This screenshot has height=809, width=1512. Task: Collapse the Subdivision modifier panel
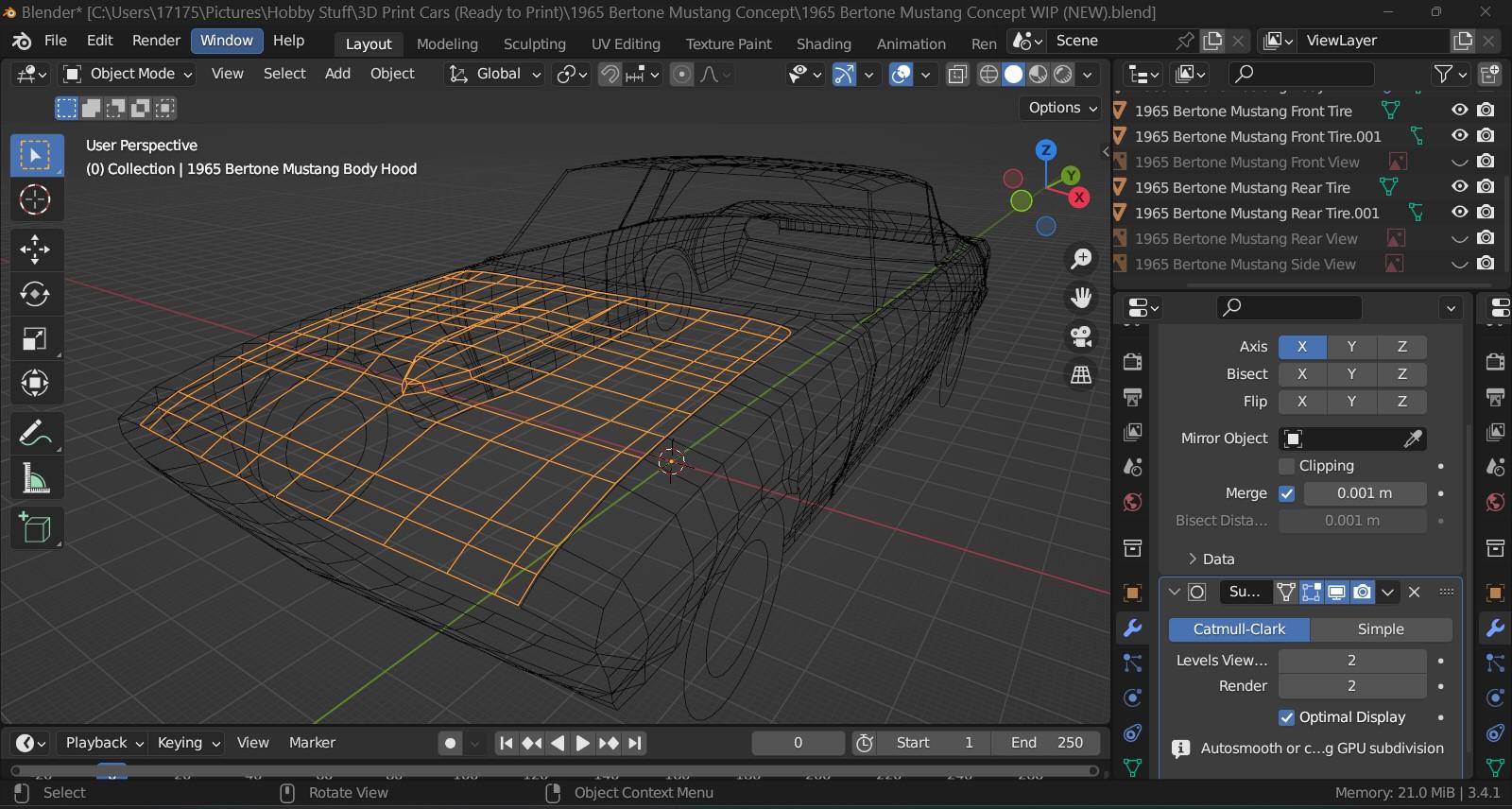click(x=1174, y=592)
